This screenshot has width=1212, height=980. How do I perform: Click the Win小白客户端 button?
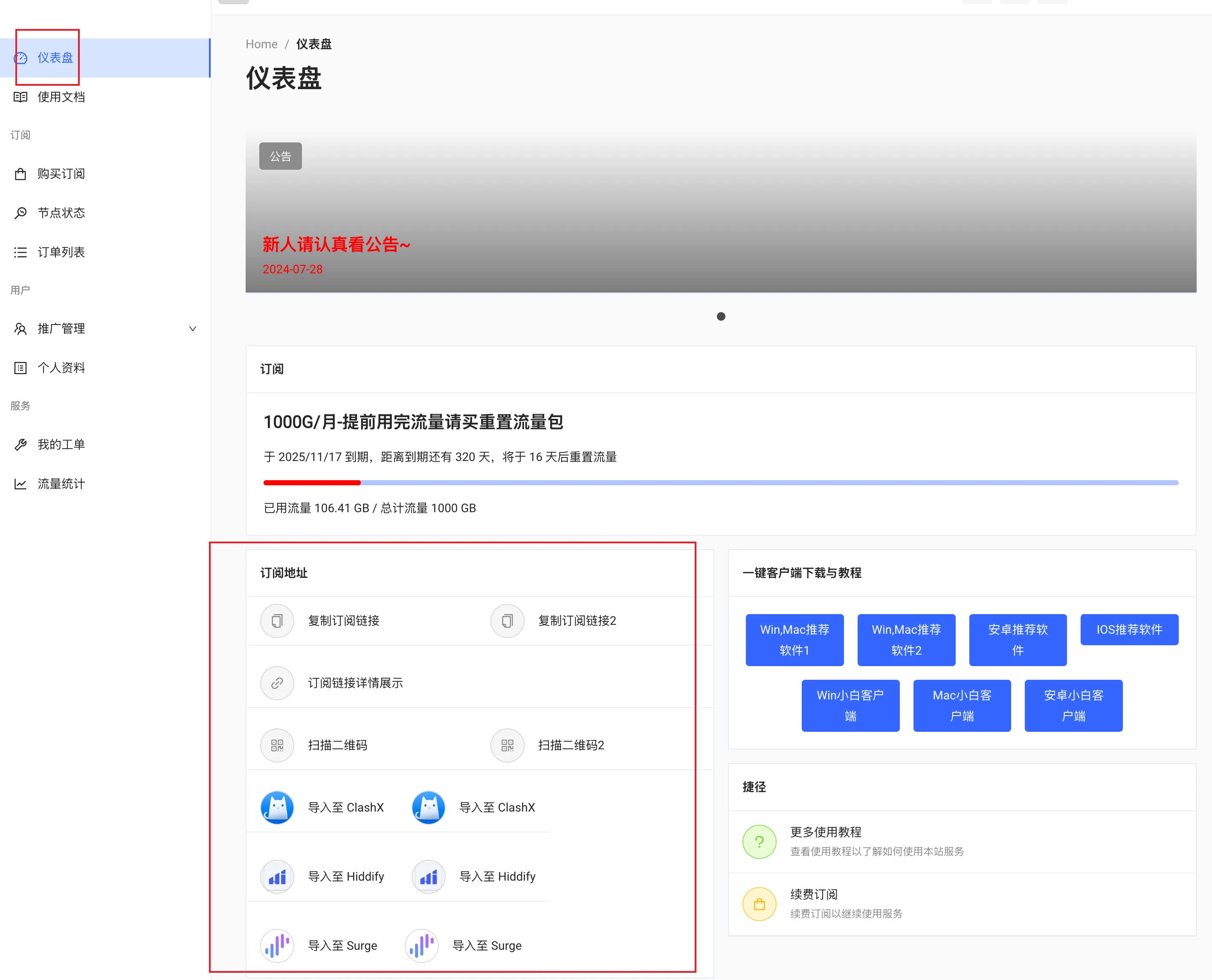click(850, 706)
